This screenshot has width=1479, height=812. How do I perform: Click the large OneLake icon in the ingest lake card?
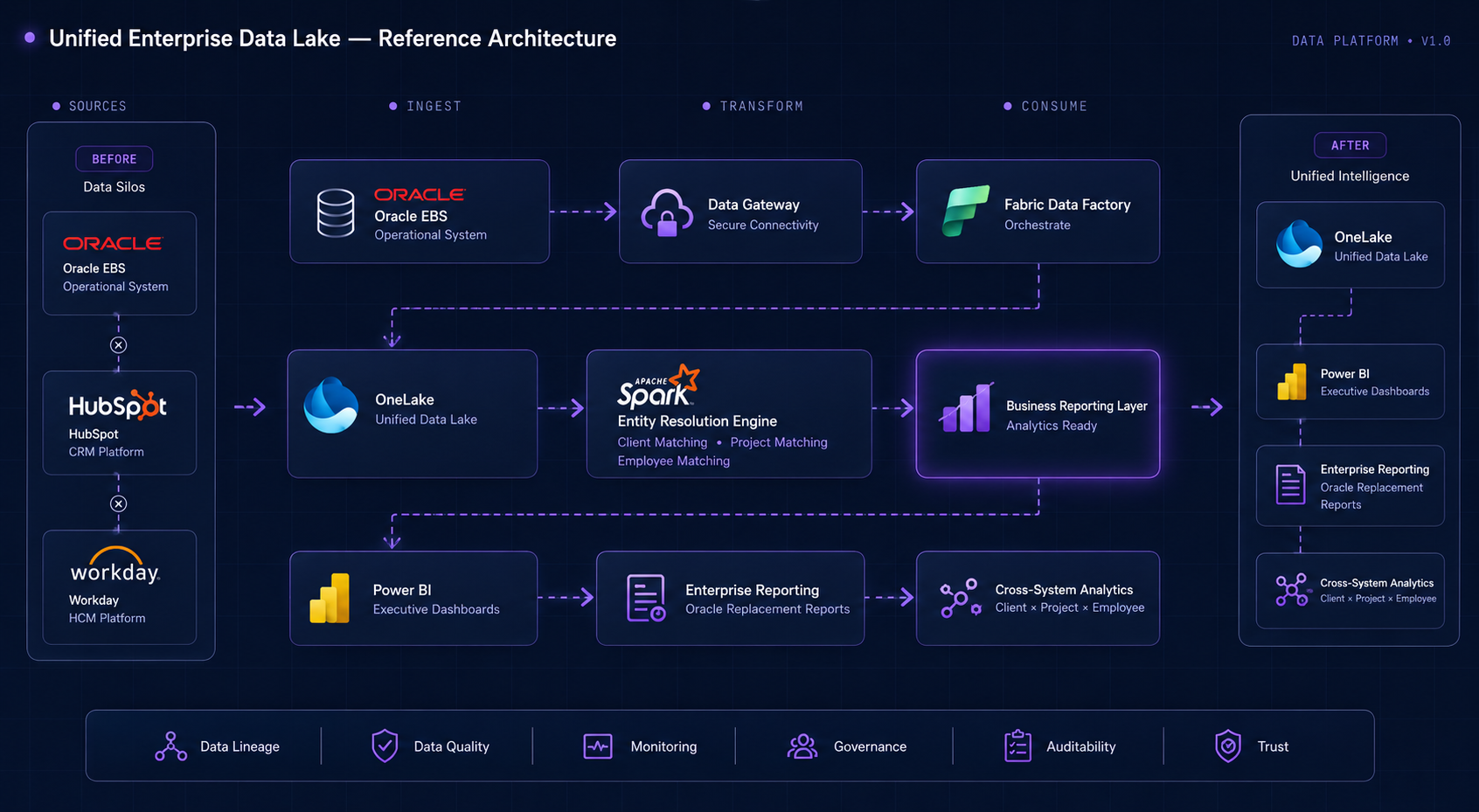[330, 405]
